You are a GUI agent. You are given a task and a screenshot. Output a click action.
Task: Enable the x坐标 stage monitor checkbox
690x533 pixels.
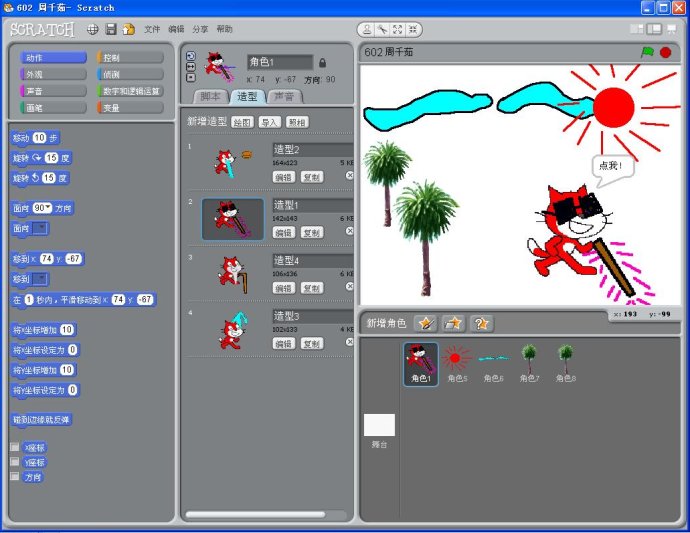(15, 447)
